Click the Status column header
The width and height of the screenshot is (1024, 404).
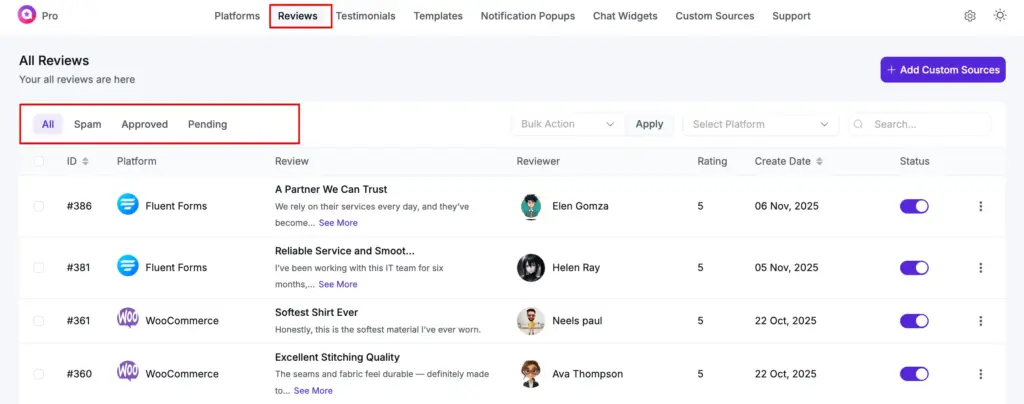point(914,161)
